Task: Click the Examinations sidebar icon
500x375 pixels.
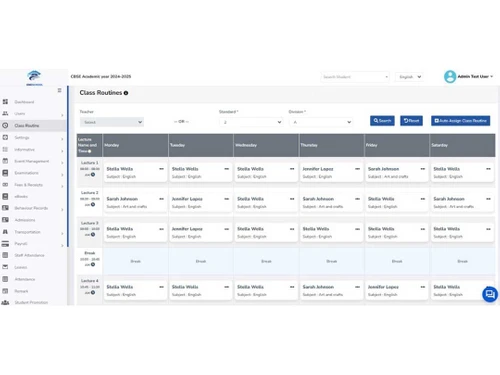Action: point(5,173)
